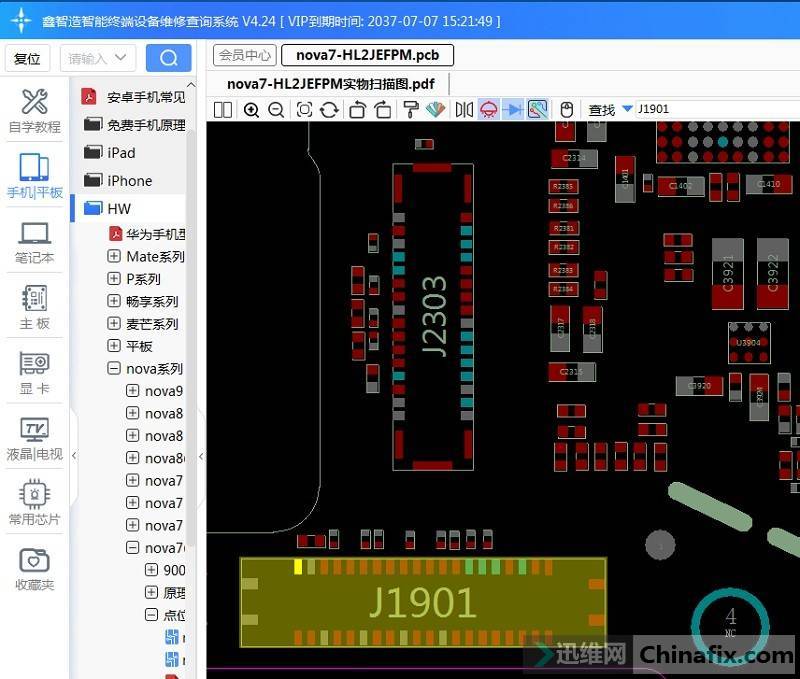Collapse the nova系列 tree node
This screenshot has width=800, height=679.
point(114,369)
